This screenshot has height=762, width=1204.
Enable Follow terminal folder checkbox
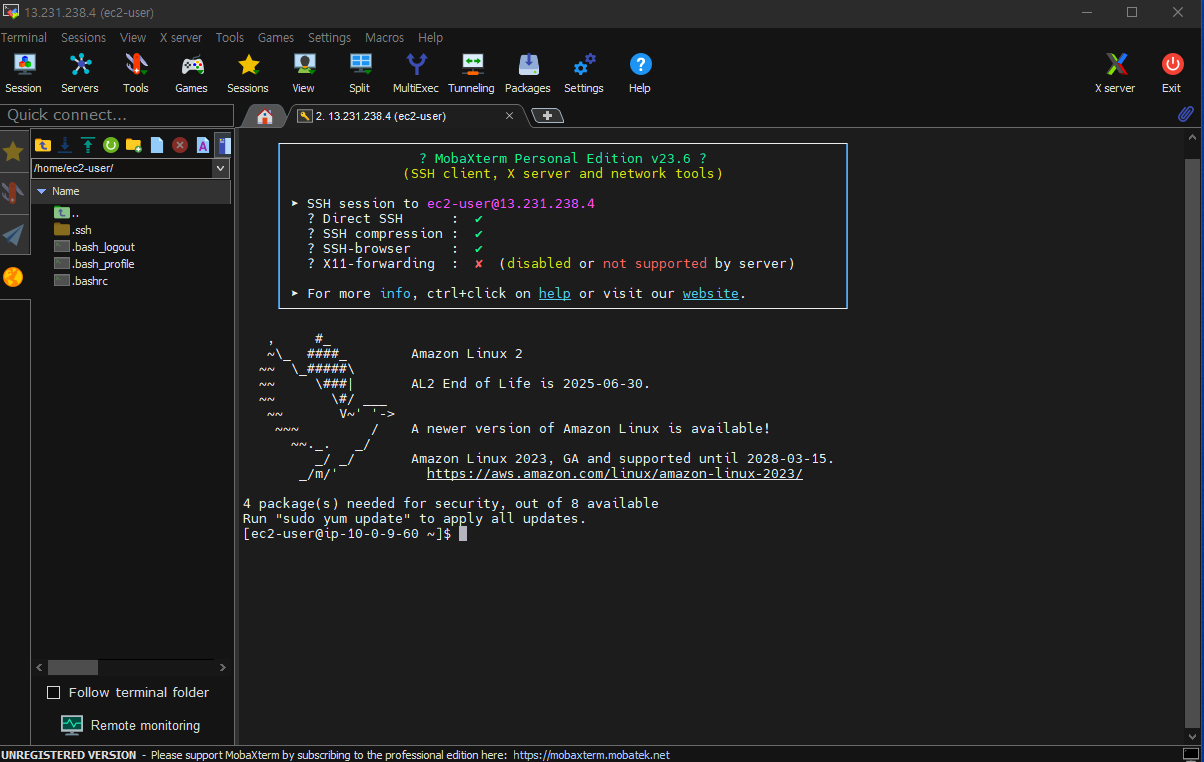[54, 692]
